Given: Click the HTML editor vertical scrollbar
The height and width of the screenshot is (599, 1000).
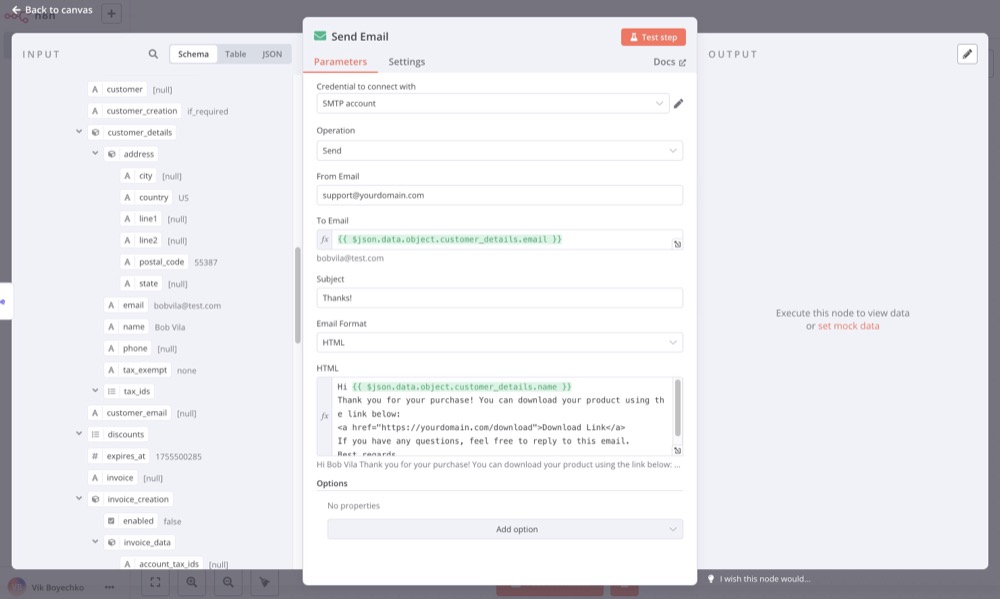Looking at the screenshot, I should pos(677,408).
